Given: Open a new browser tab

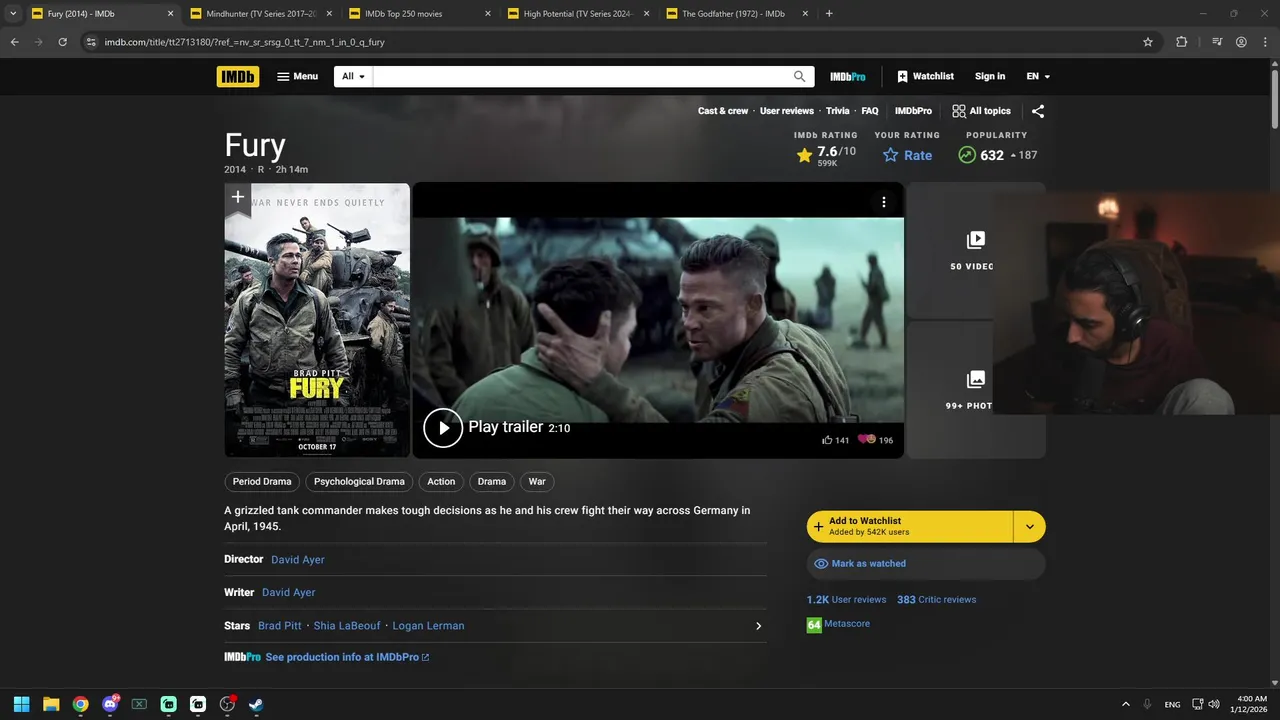Looking at the screenshot, I should pyautogui.click(x=829, y=14).
